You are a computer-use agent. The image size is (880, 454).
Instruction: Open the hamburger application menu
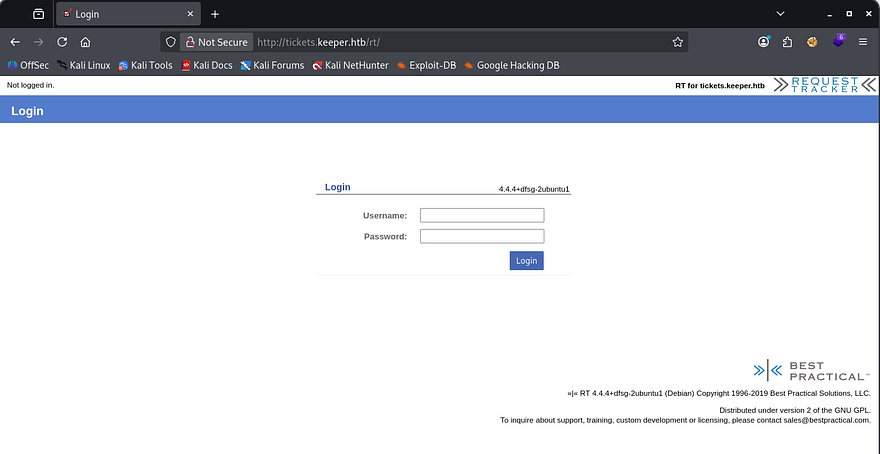click(x=862, y=42)
